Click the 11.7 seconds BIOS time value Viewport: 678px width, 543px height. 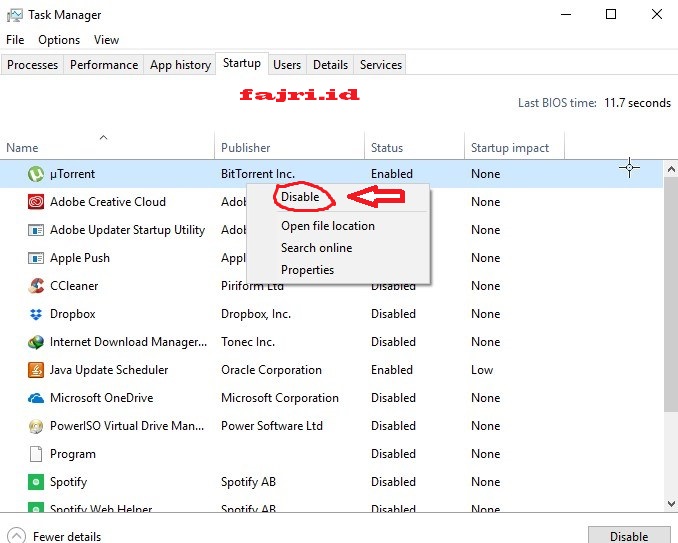pyautogui.click(x=637, y=103)
